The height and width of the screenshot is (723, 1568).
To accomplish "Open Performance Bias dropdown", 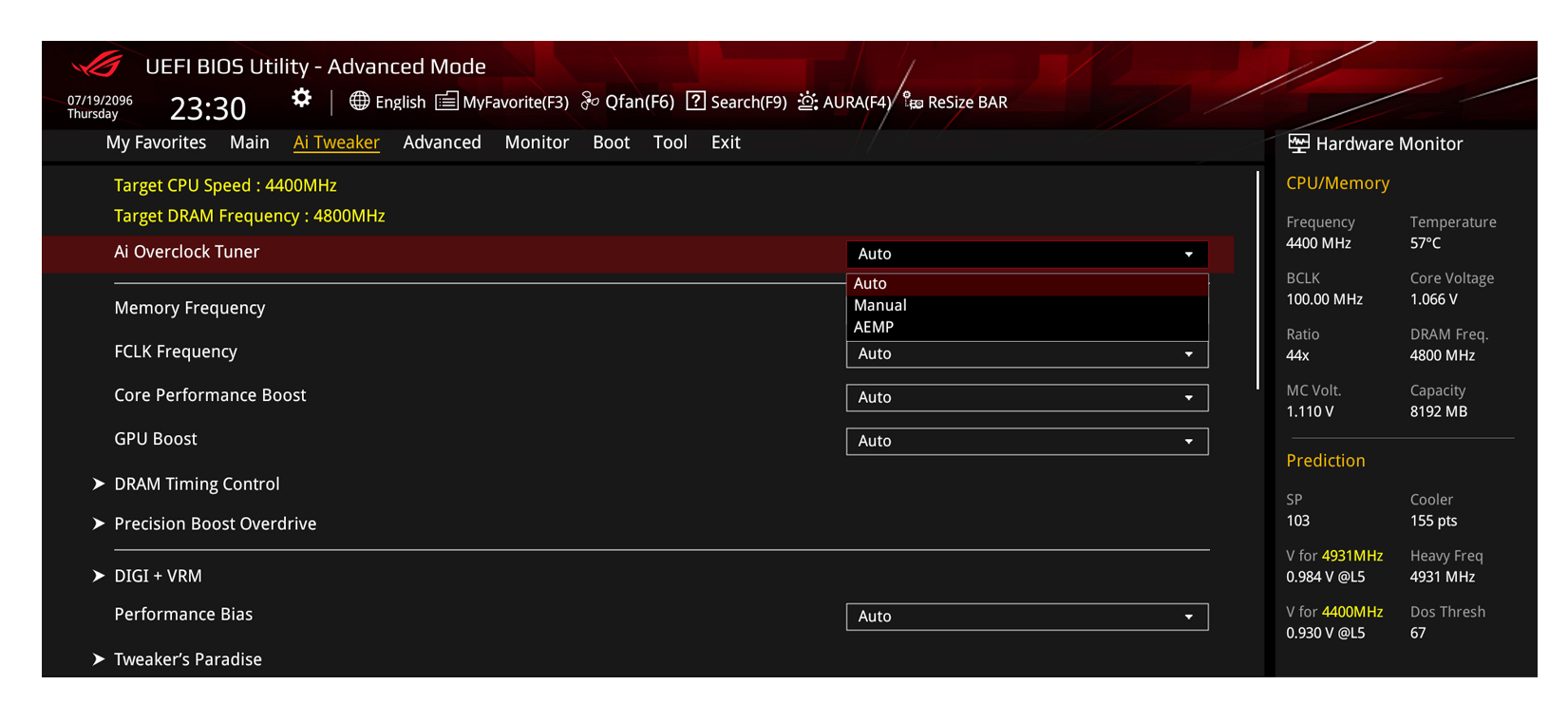I will pos(1026,617).
